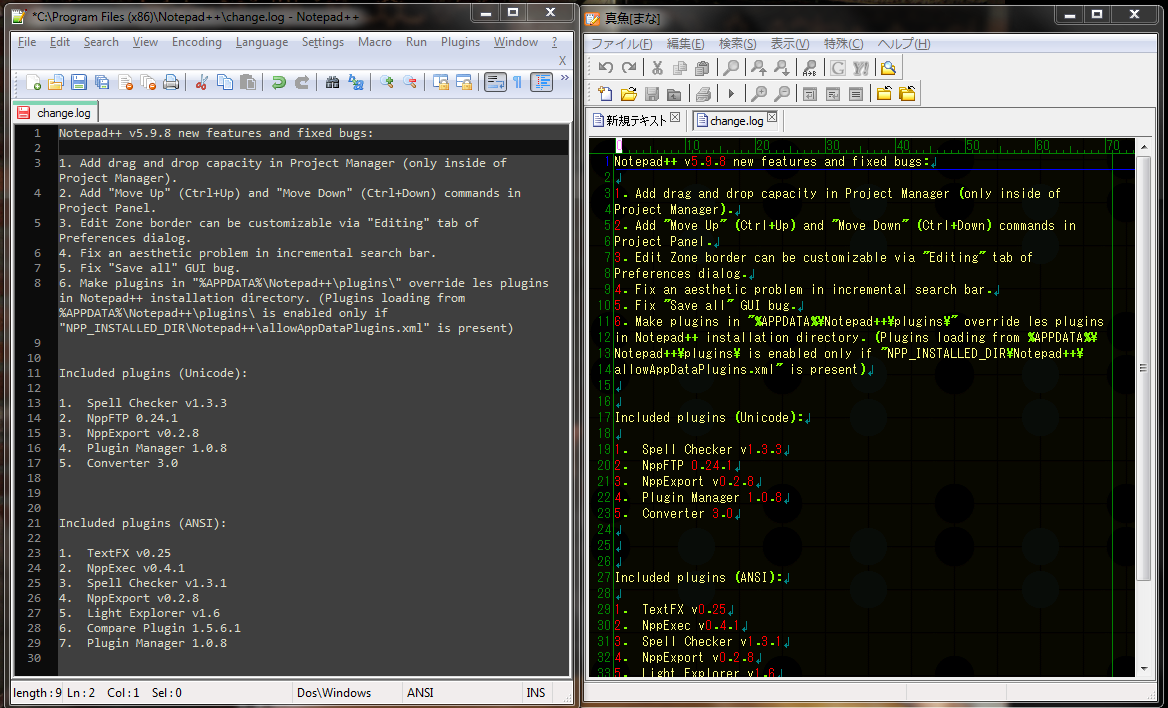Open the Plugins menu in Notepad++
This screenshot has height=708, width=1168.
tap(460, 42)
